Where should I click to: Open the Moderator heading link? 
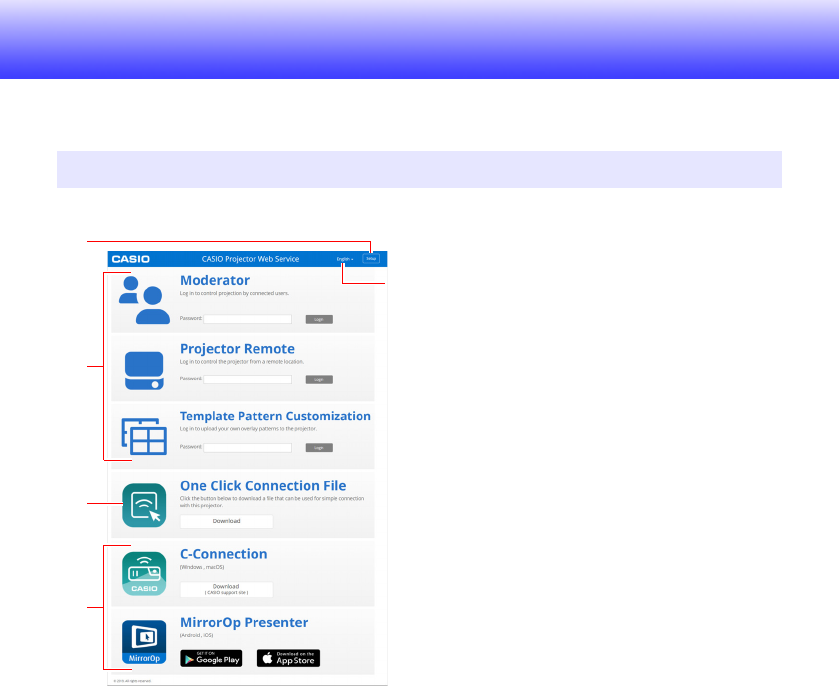(215, 280)
